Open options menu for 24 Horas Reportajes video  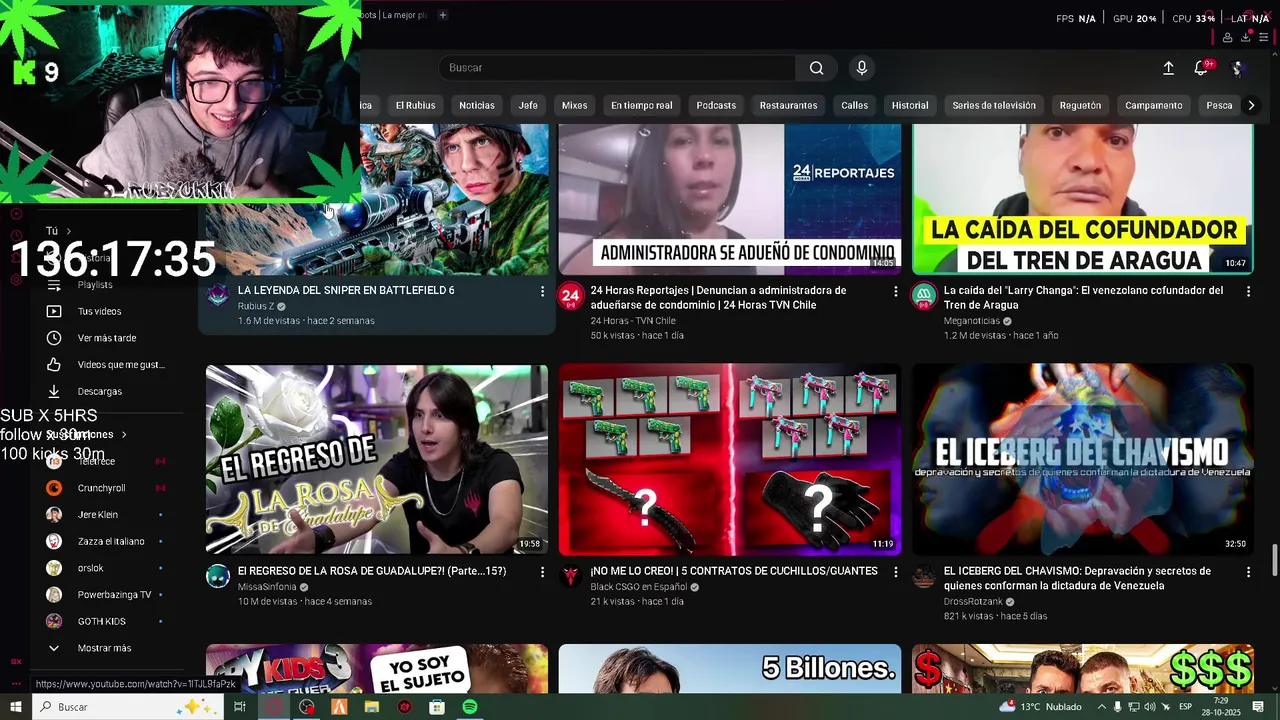pos(895,291)
